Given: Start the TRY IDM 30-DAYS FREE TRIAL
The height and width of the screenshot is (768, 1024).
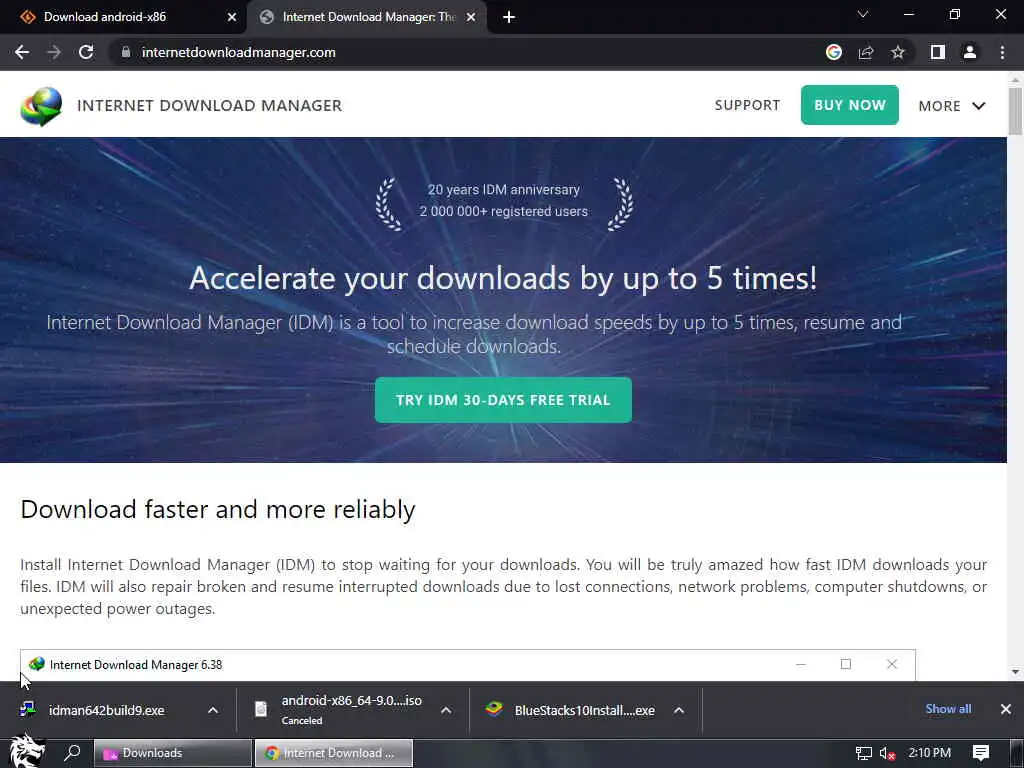Looking at the screenshot, I should tap(503, 400).
